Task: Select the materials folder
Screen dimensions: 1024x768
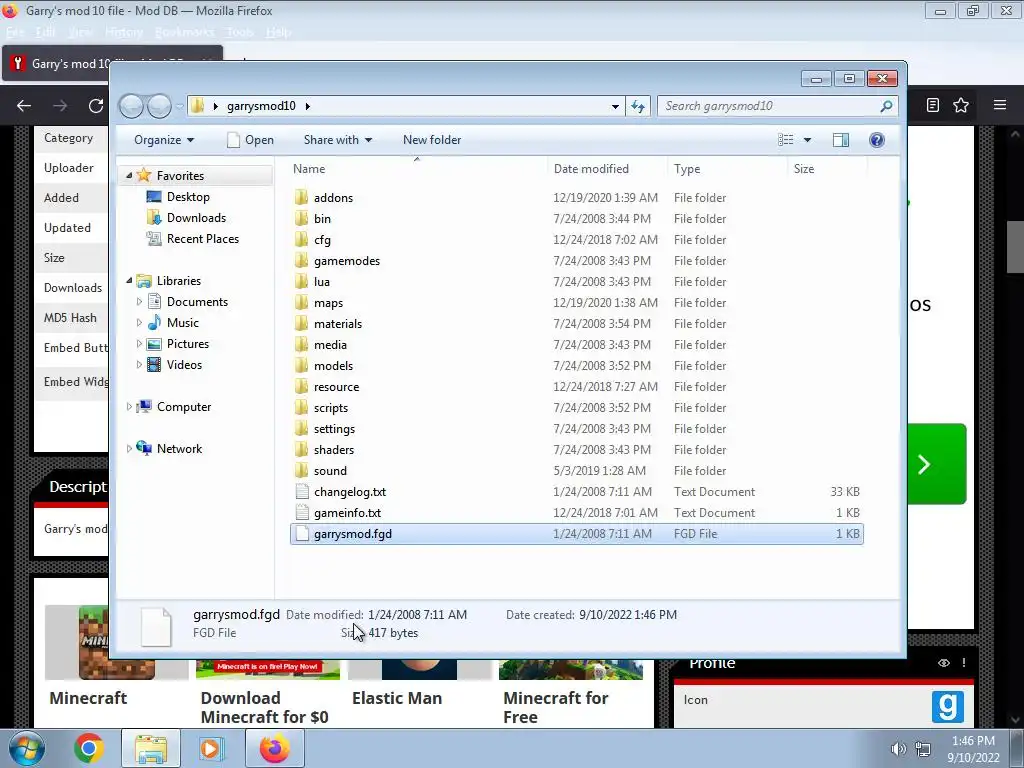Action: click(337, 324)
